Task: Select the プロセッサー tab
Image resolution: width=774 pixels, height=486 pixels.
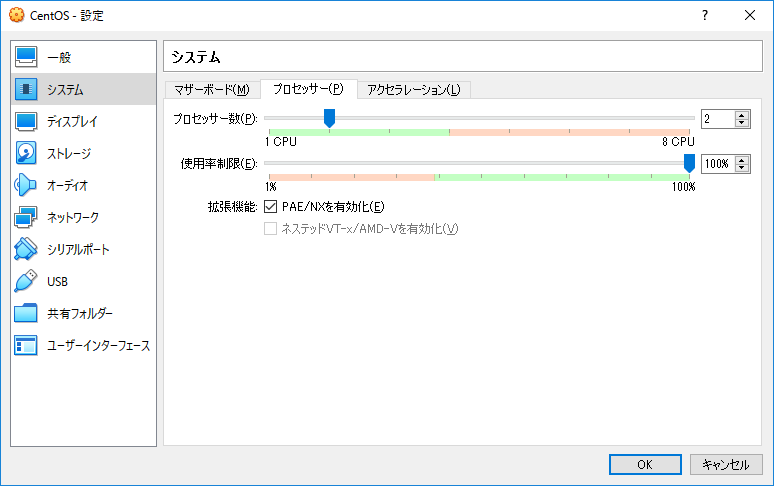Action: click(x=309, y=89)
